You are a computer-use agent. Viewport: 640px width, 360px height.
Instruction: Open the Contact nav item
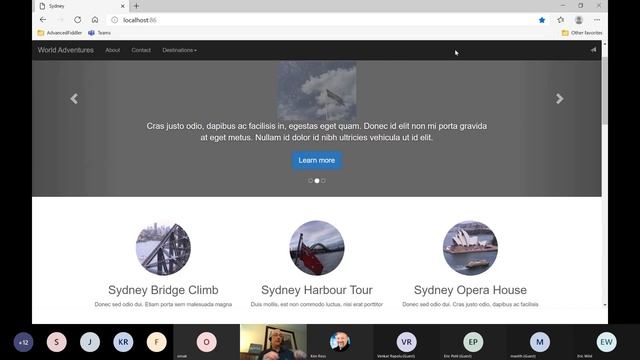coord(141,50)
